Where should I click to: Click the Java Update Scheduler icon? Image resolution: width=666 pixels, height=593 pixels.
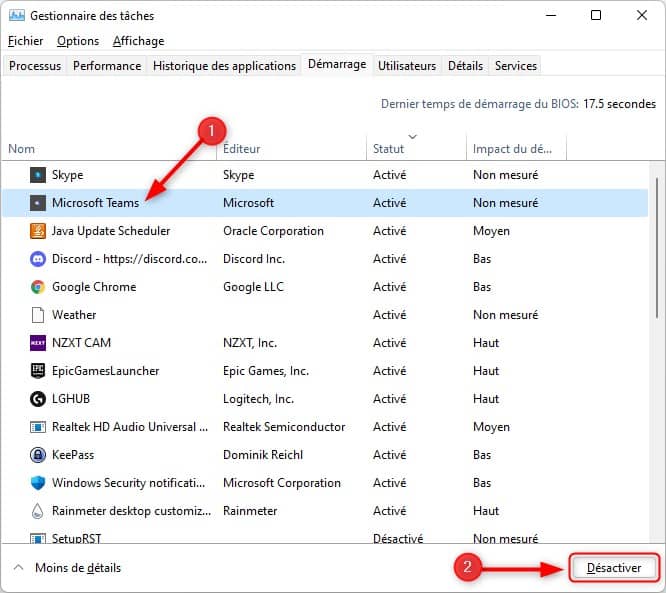[x=38, y=231]
